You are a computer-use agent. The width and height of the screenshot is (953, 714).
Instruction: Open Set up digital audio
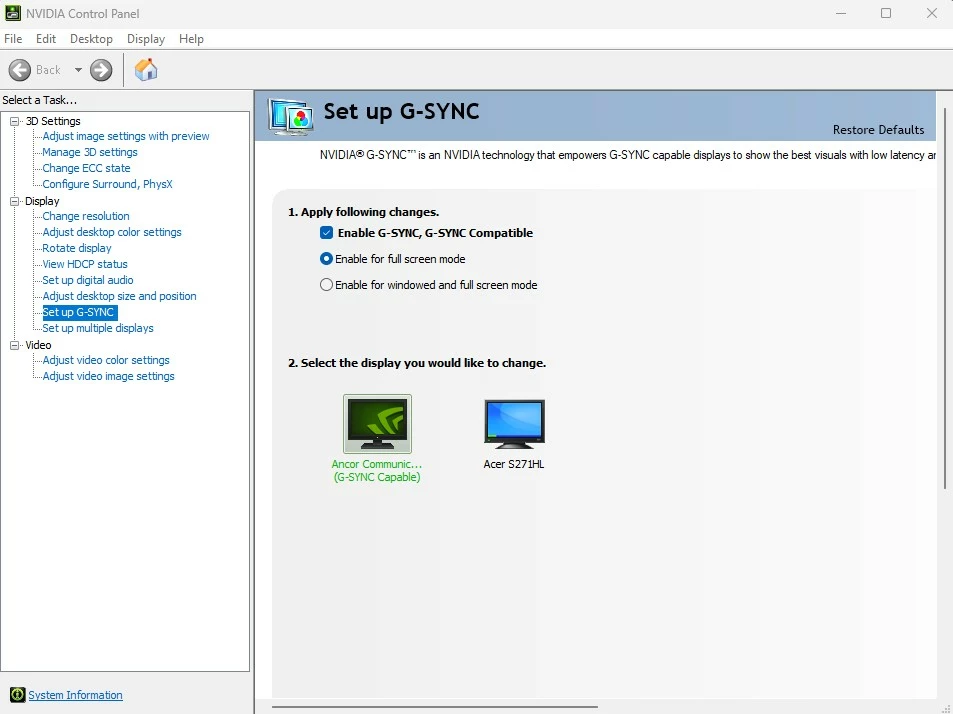(88, 280)
